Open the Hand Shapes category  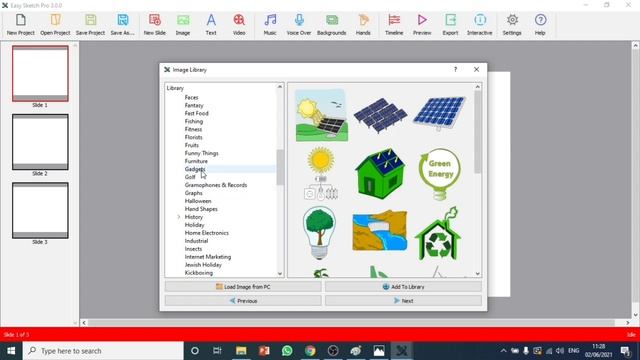coord(201,209)
